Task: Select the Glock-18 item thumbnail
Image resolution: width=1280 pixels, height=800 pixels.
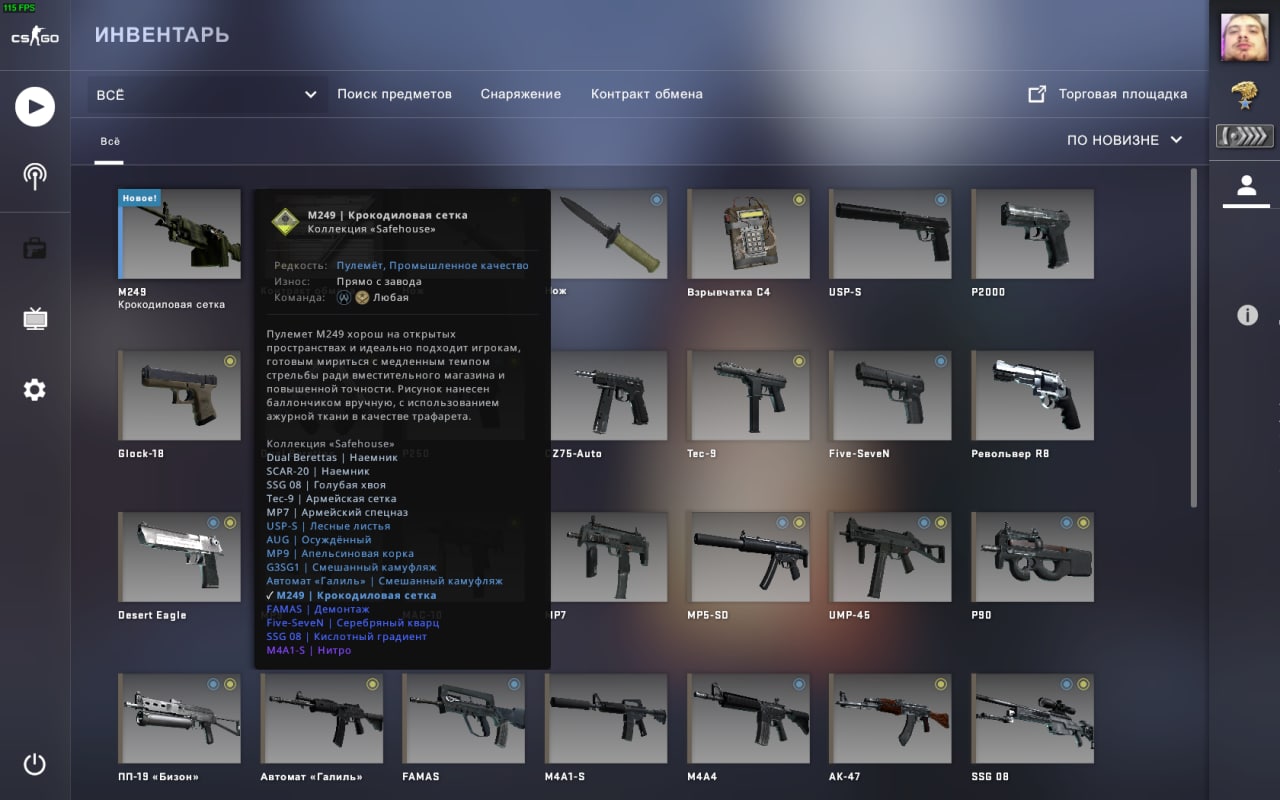Action: (179, 395)
